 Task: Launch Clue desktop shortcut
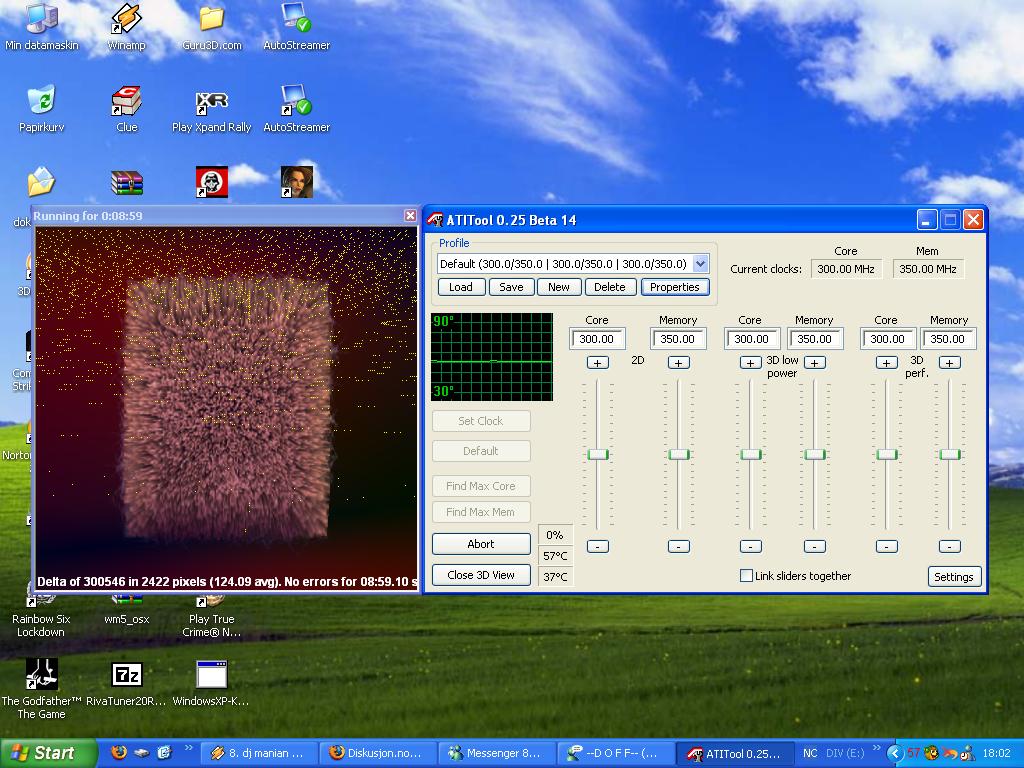[x=127, y=108]
